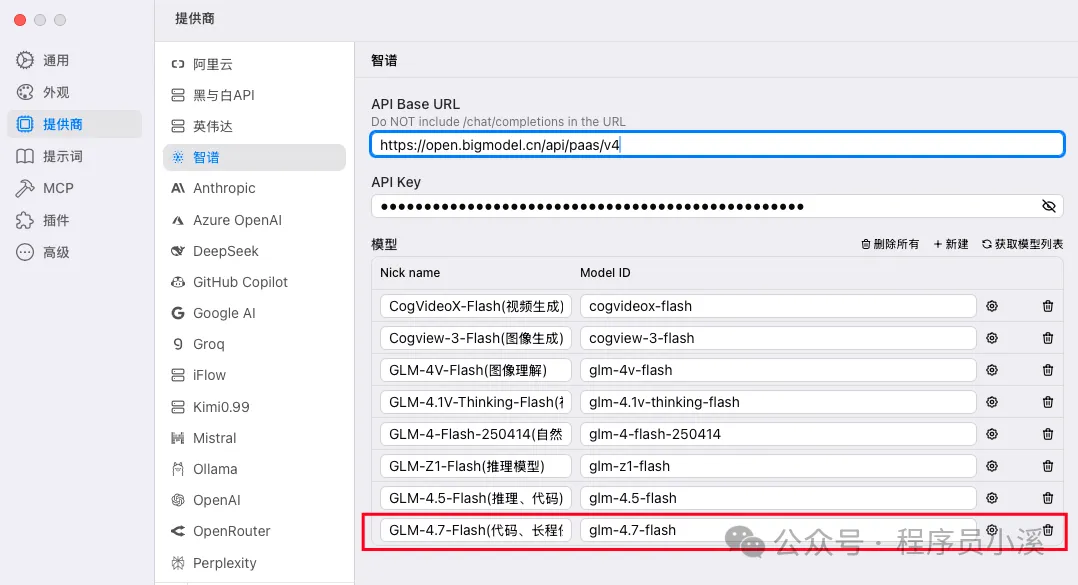Open 提示词 prompts section
Screen dimensions: 1078x585
pyautogui.click(x=74, y=156)
